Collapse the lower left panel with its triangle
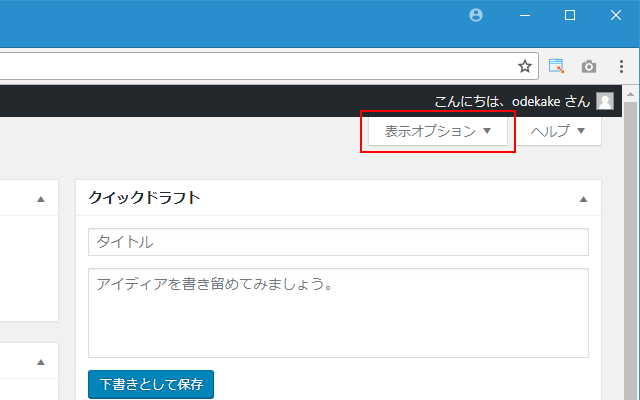The width and height of the screenshot is (640, 400). coord(41,362)
